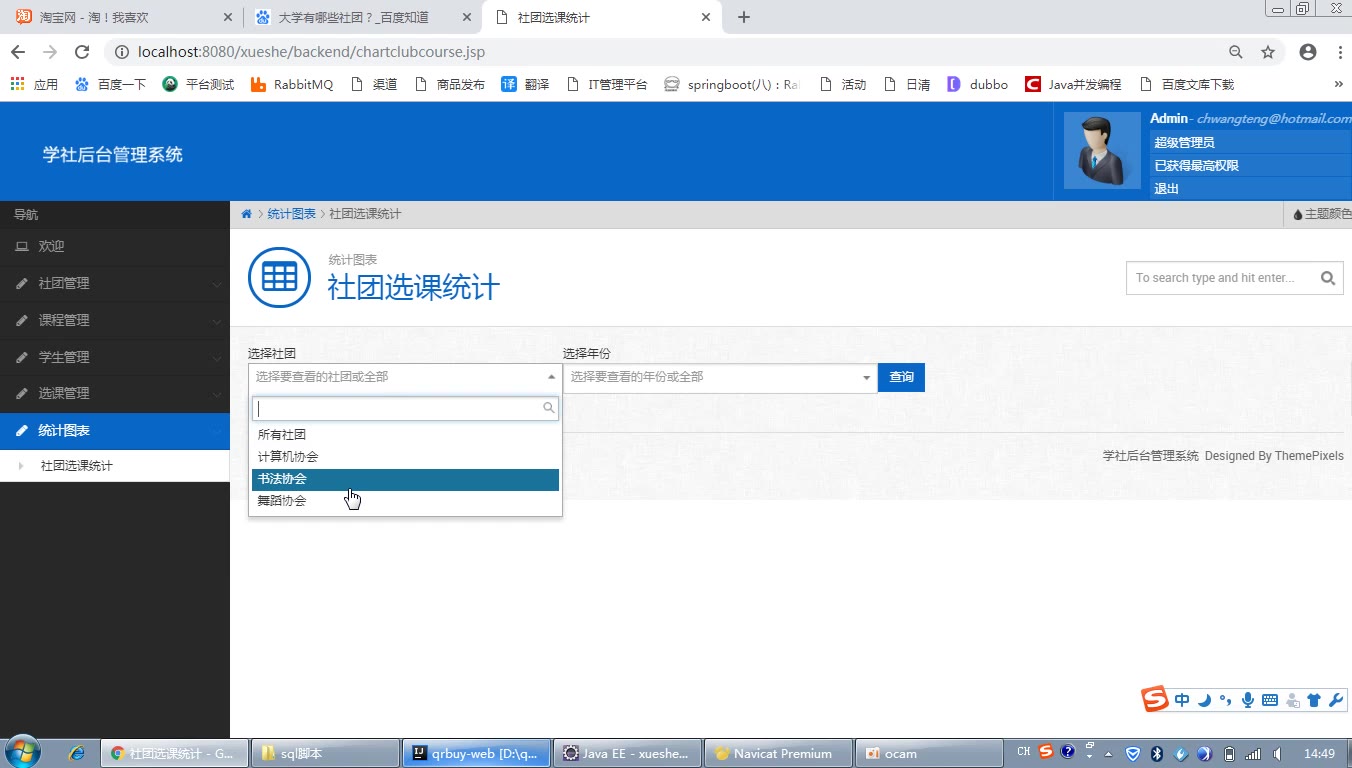This screenshot has height=768, width=1352.
Task: Click the Sogou toolbar soft keyboard icon
Action: (x=1270, y=700)
